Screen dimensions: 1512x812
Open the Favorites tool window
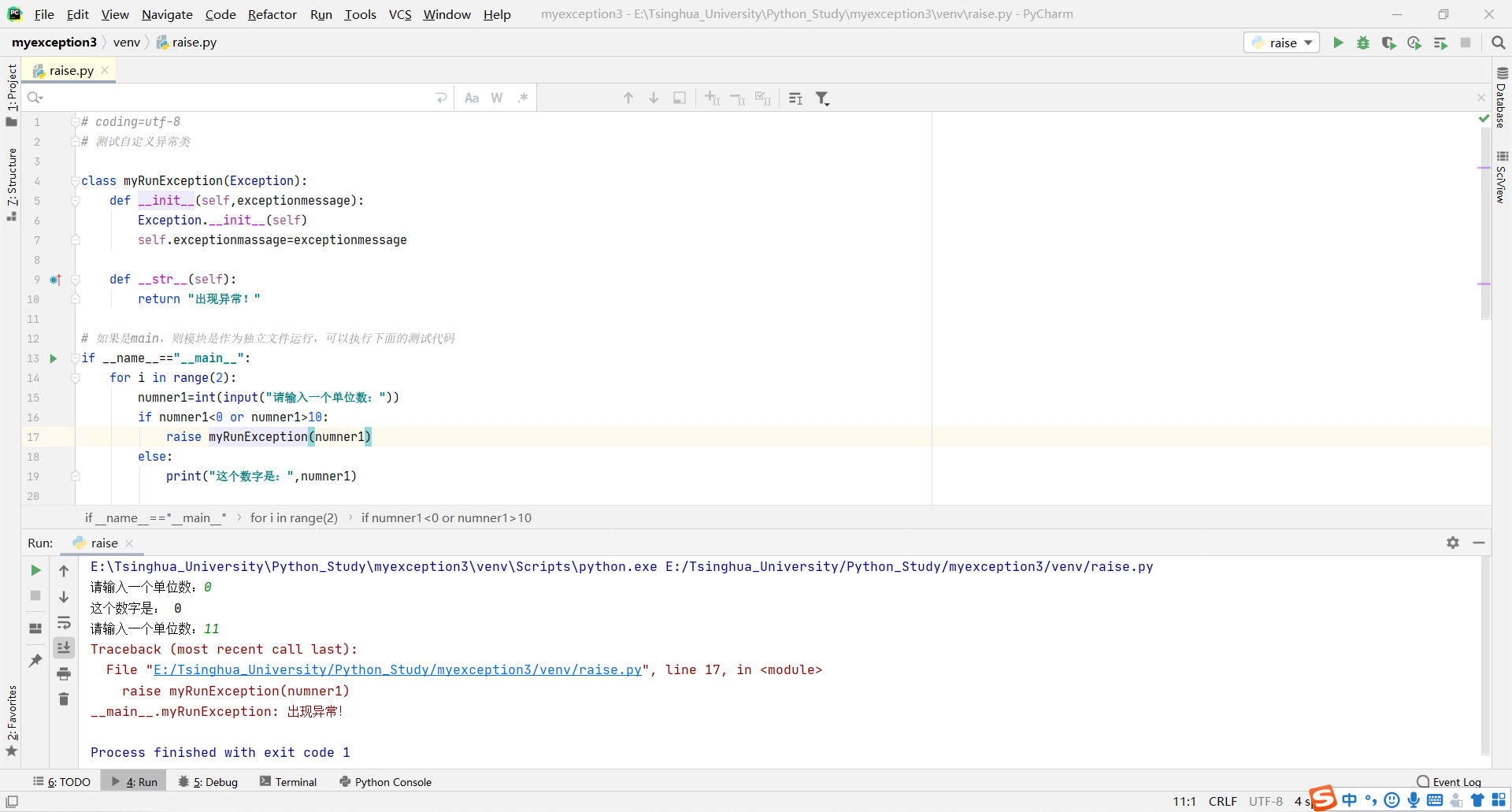11,721
